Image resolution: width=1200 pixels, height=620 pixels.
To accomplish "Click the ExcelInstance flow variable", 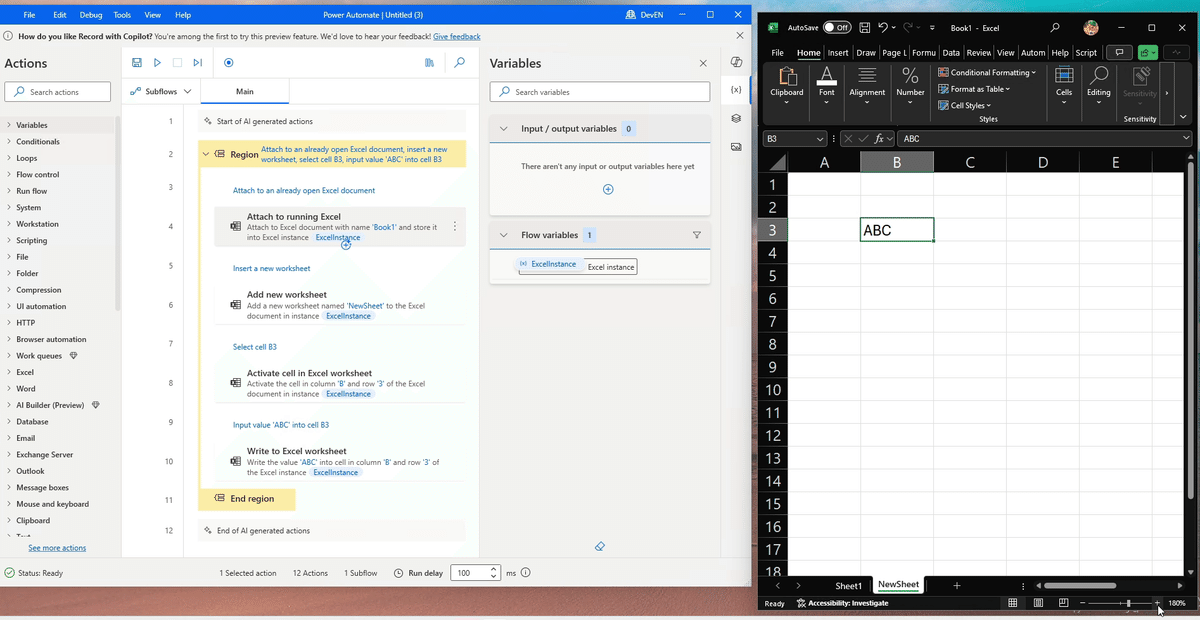I will click(x=548, y=264).
